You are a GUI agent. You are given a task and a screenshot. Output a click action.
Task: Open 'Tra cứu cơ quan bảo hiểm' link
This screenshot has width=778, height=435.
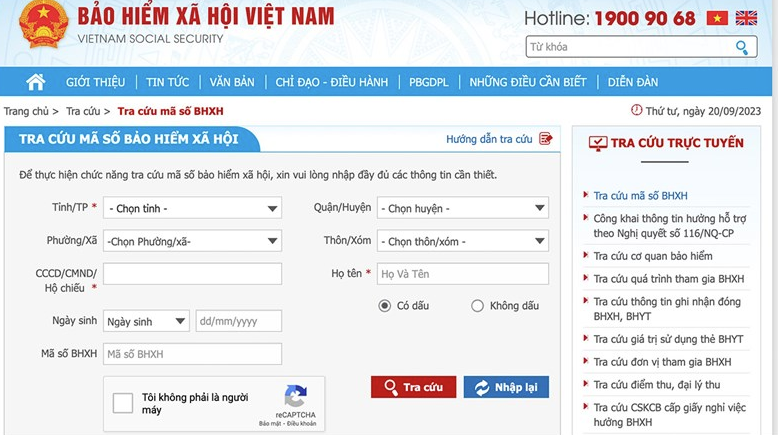click(x=653, y=256)
